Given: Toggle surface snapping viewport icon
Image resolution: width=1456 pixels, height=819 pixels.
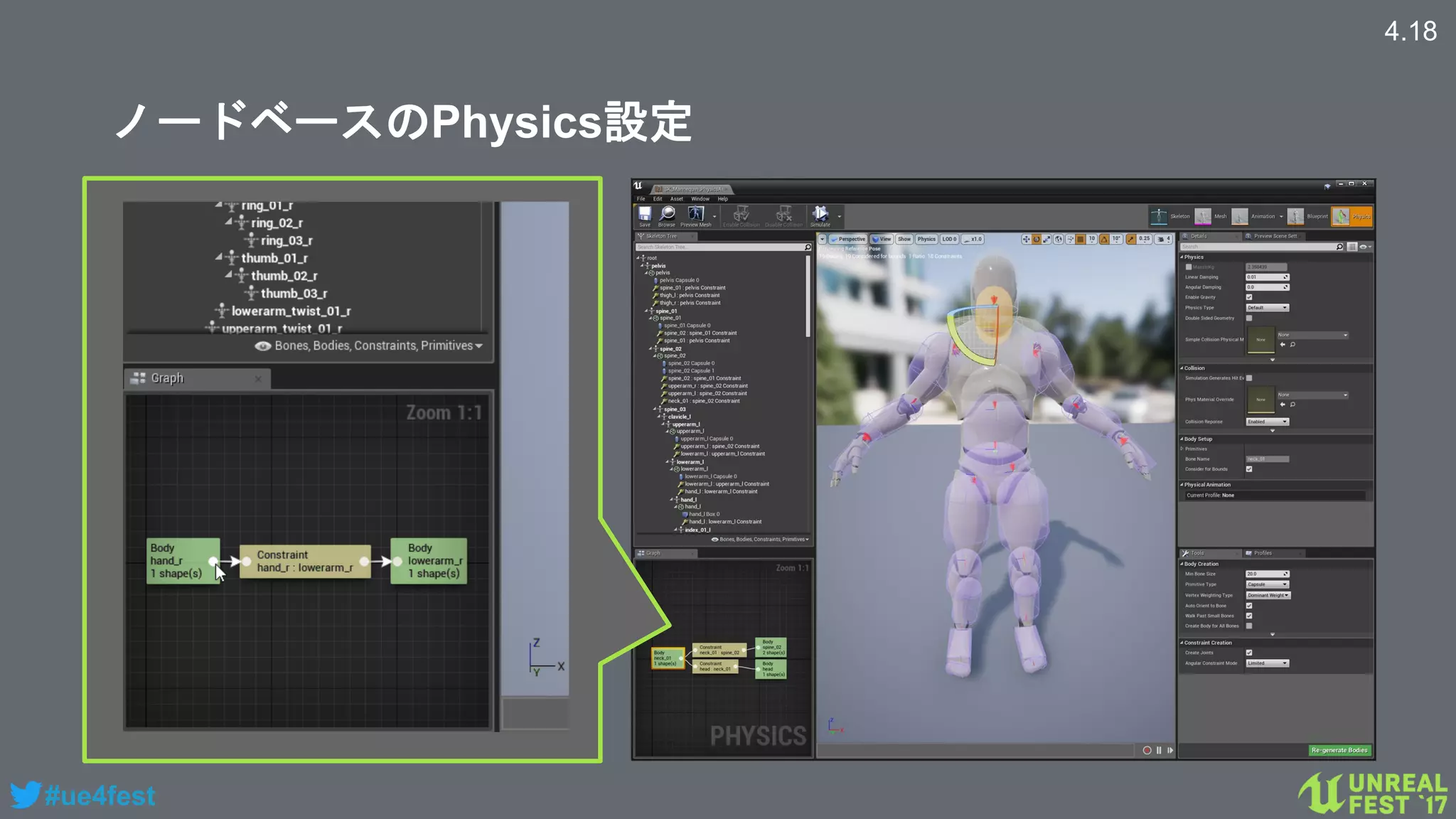Looking at the screenshot, I should tap(1070, 240).
